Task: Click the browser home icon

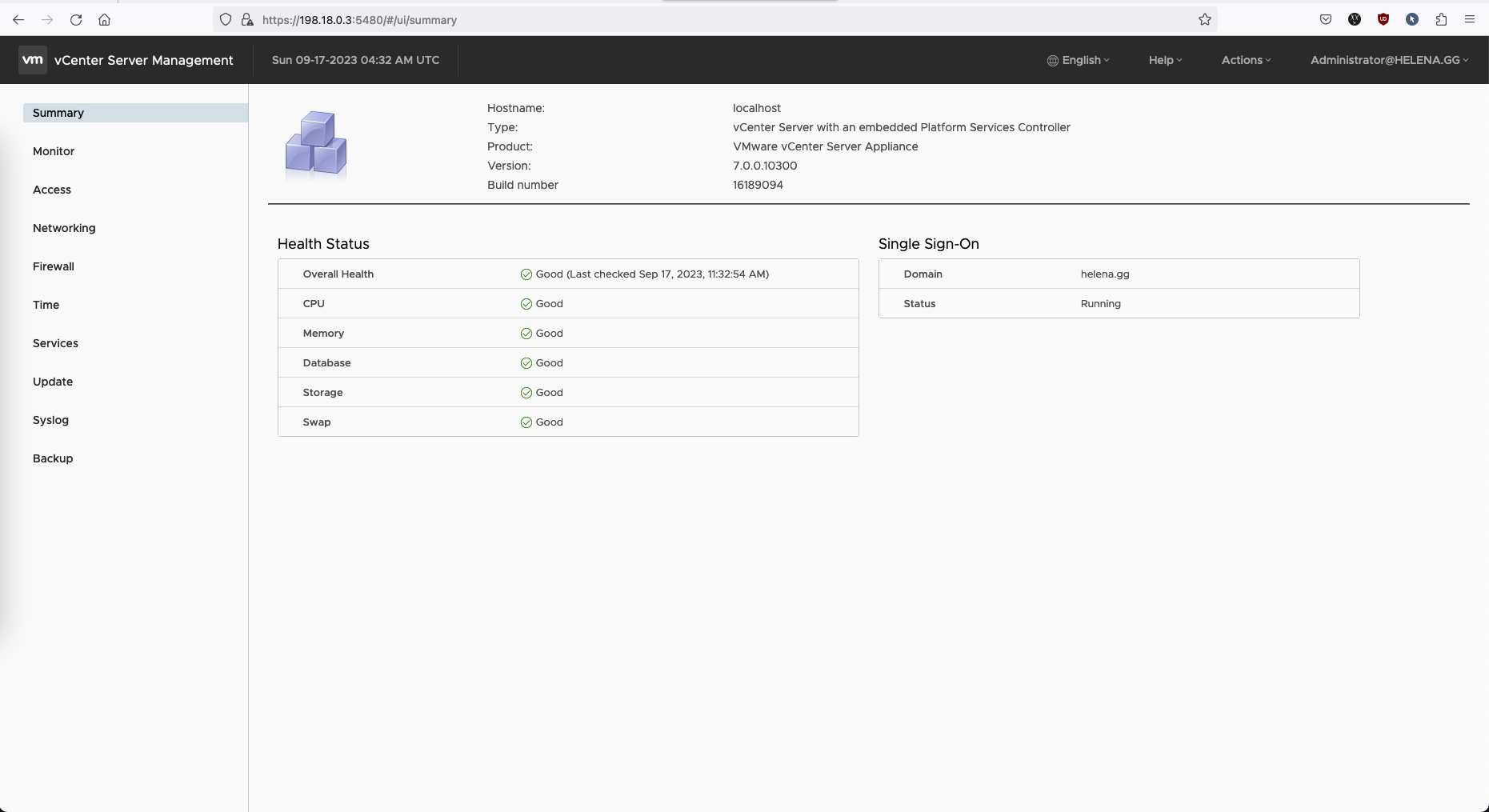Action: pyautogui.click(x=104, y=20)
